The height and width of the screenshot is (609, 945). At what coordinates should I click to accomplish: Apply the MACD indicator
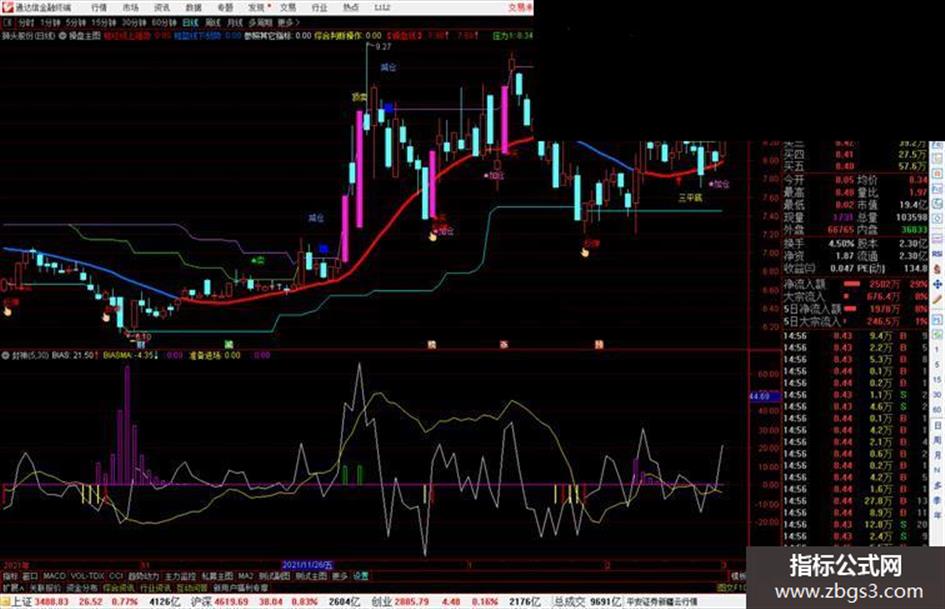pyautogui.click(x=54, y=576)
